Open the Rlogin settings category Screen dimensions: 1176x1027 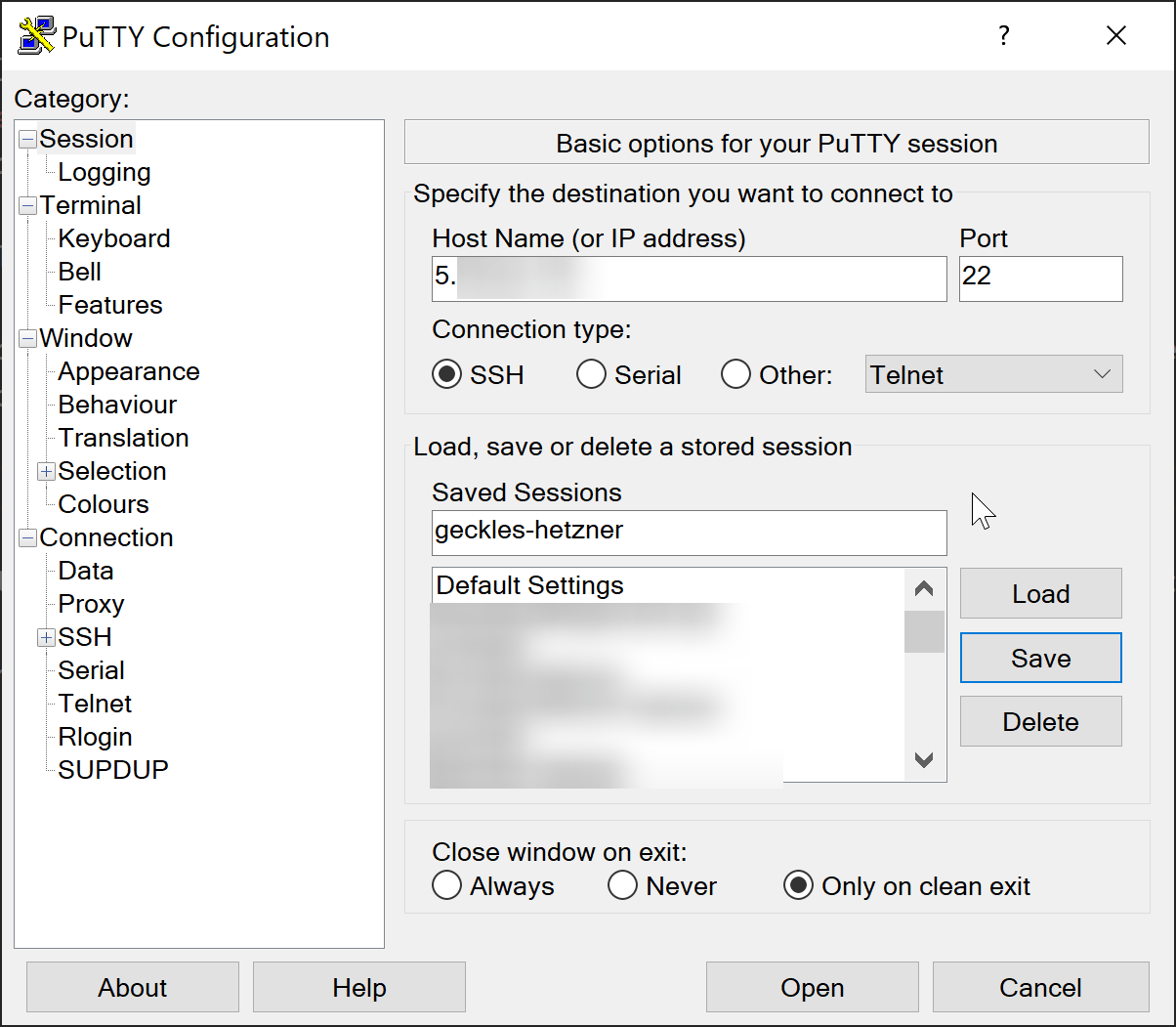point(95,737)
